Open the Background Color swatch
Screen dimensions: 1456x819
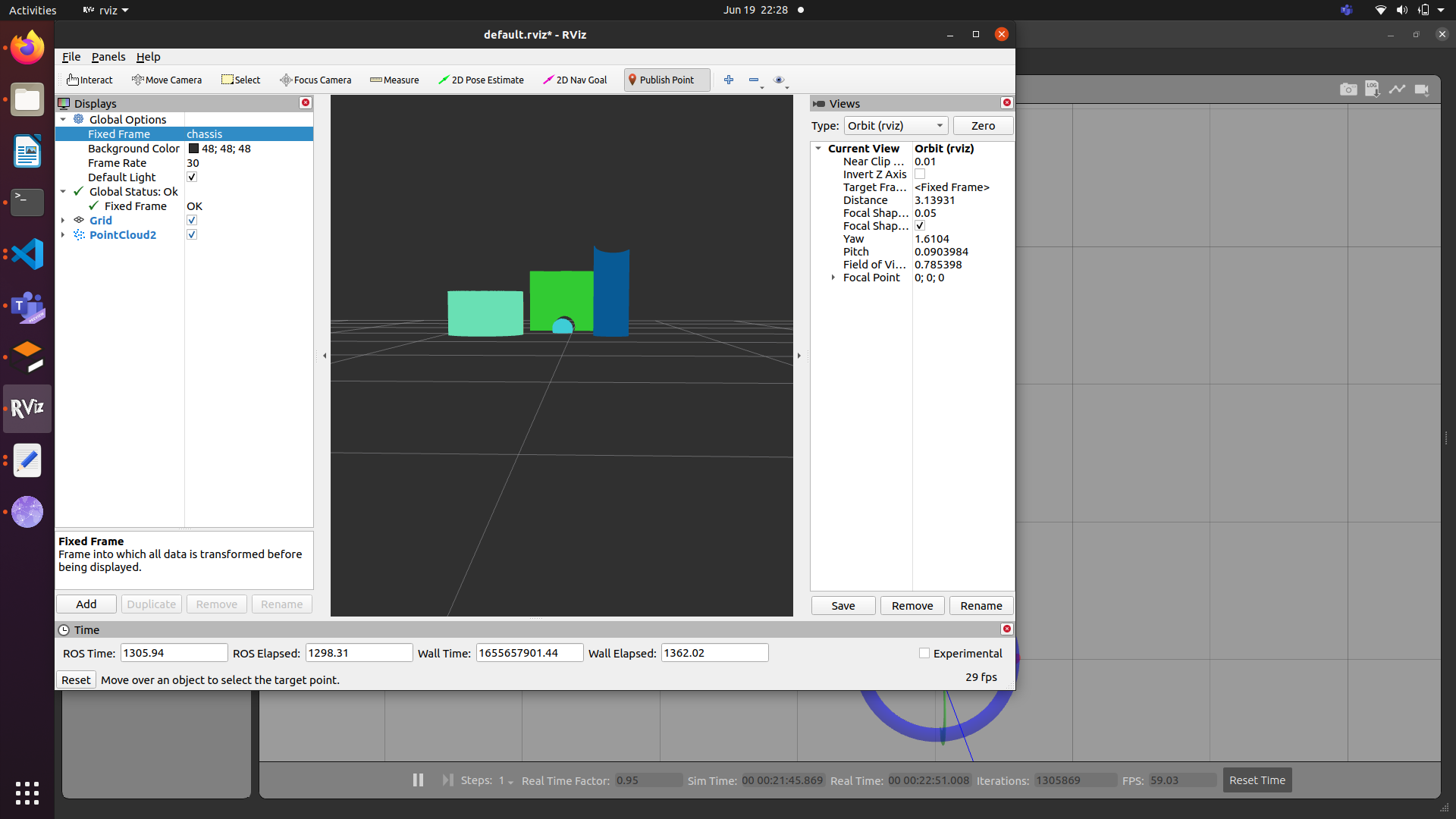(x=194, y=149)
